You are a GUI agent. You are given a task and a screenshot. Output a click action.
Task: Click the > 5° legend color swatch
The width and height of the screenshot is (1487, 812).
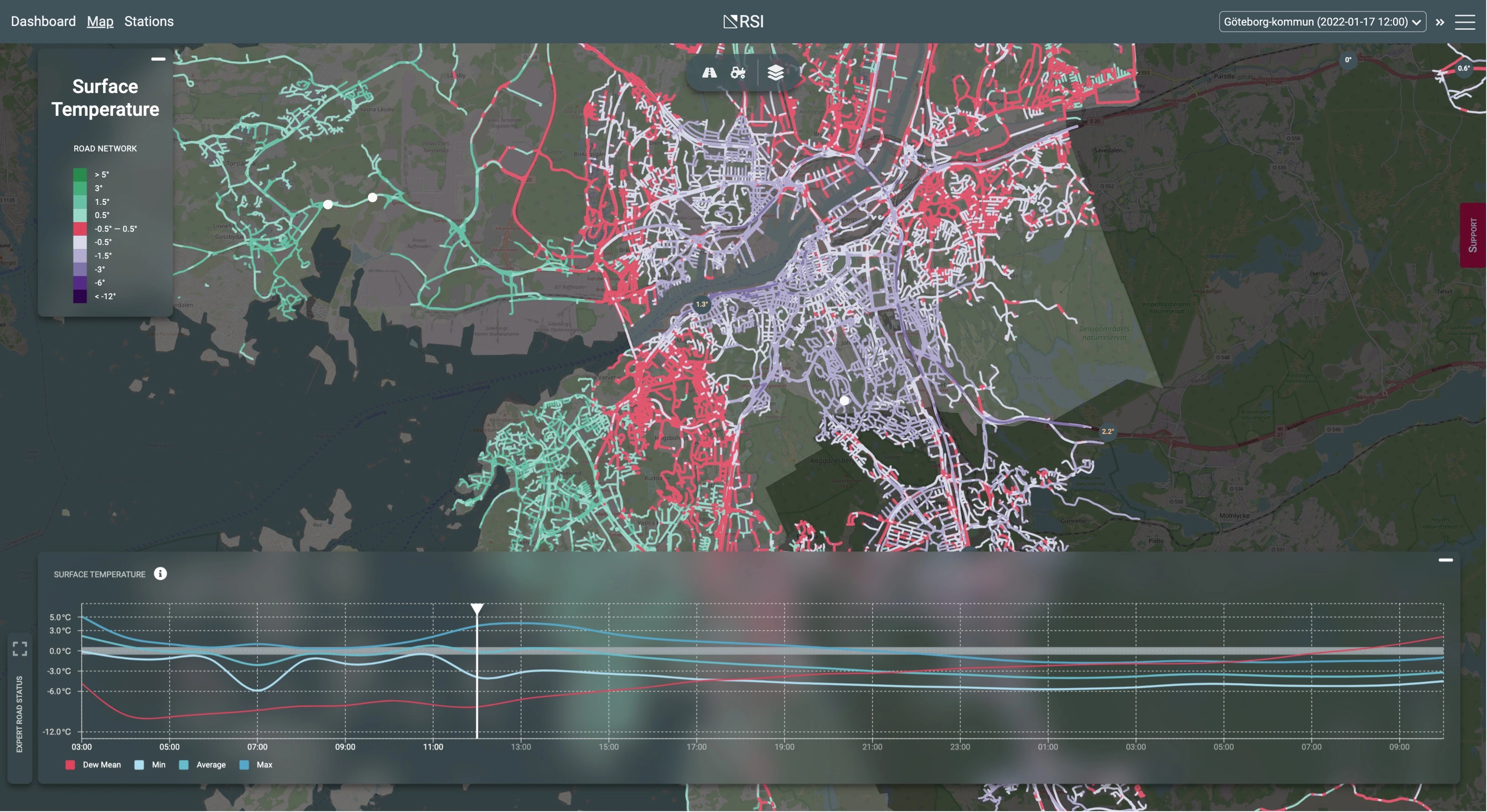click(80, 174)
